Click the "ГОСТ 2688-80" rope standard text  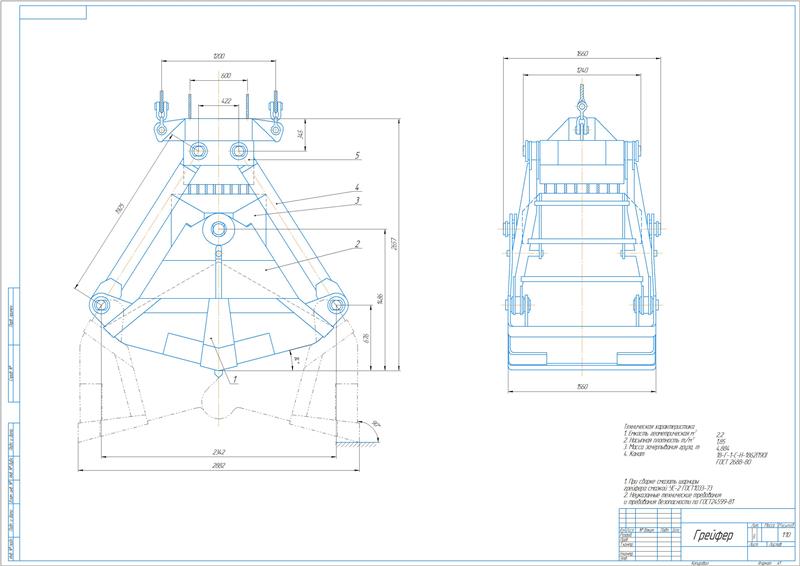734,462
